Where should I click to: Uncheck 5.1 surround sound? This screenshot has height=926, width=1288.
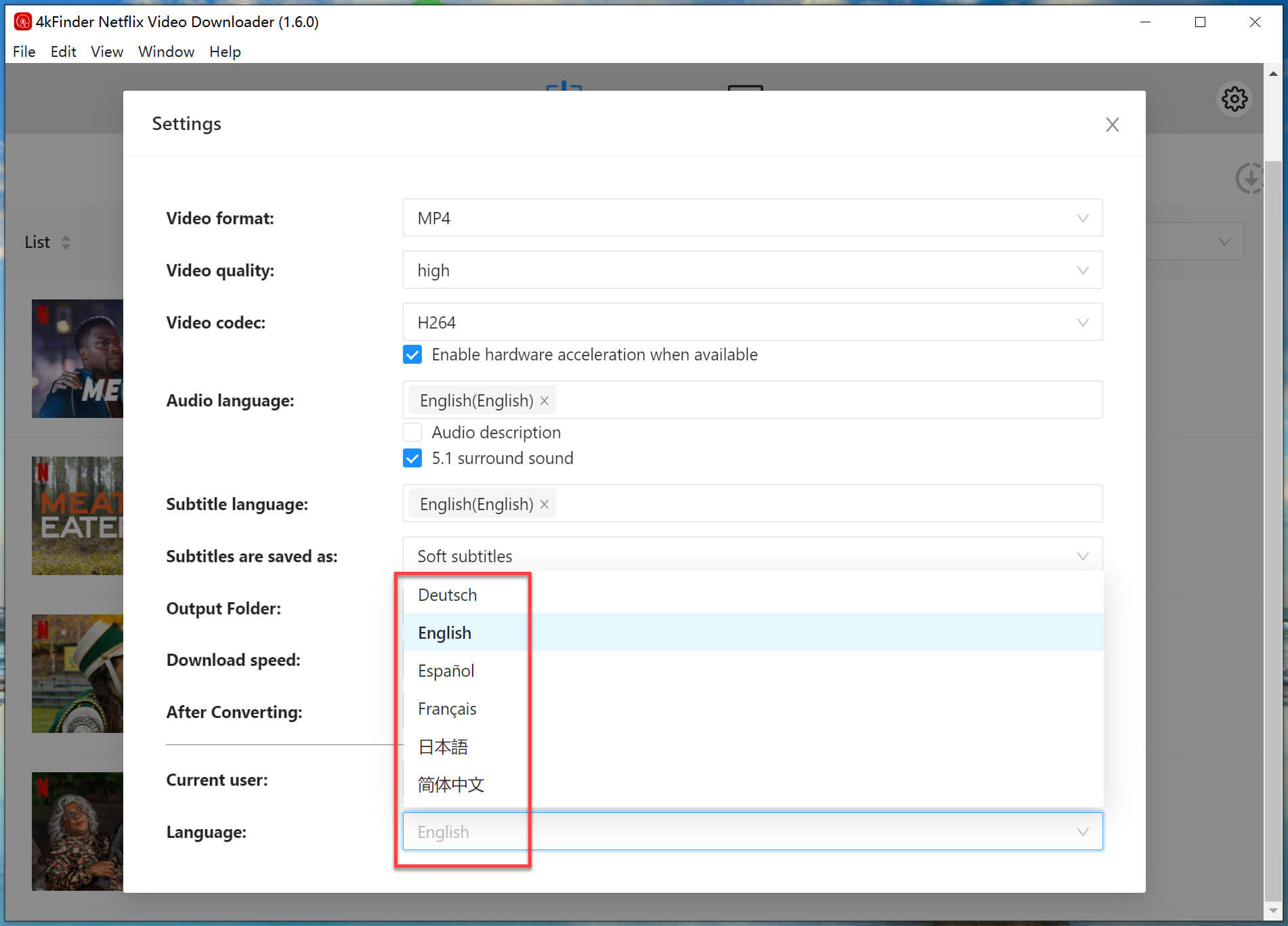coord(412,459)
